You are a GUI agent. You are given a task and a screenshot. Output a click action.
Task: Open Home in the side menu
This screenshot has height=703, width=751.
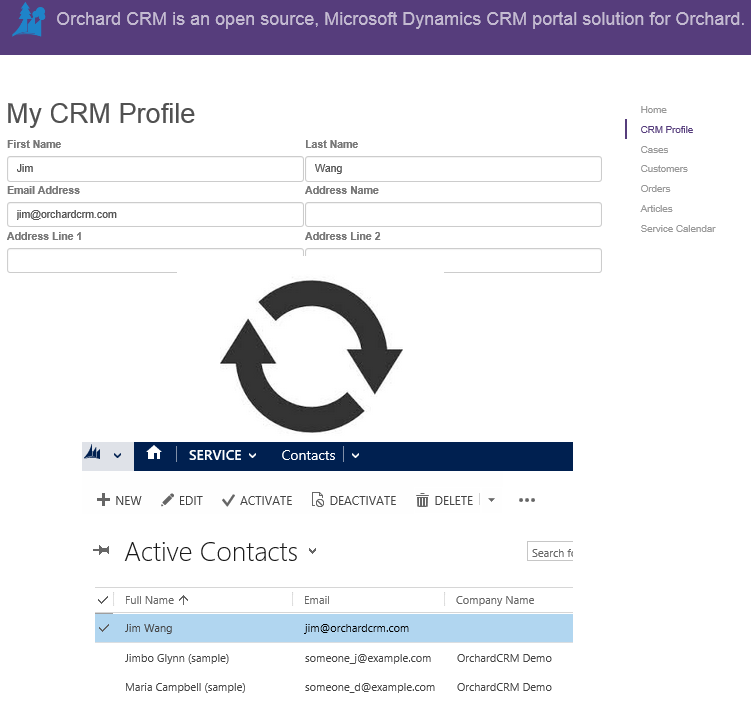coord(653,110)
